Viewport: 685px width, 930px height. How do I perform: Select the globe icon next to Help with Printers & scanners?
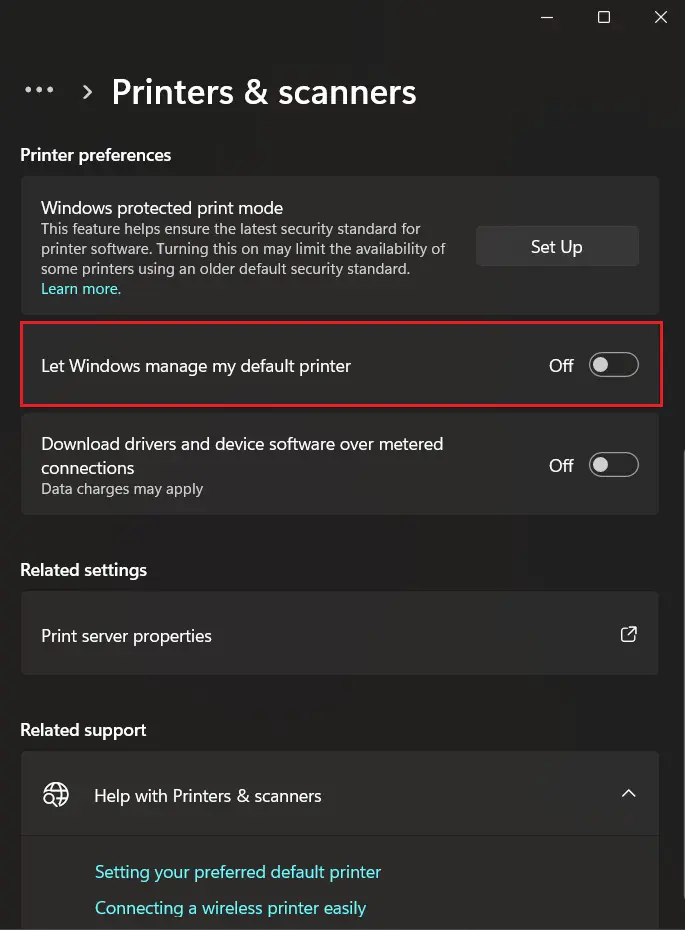(55, 794)
